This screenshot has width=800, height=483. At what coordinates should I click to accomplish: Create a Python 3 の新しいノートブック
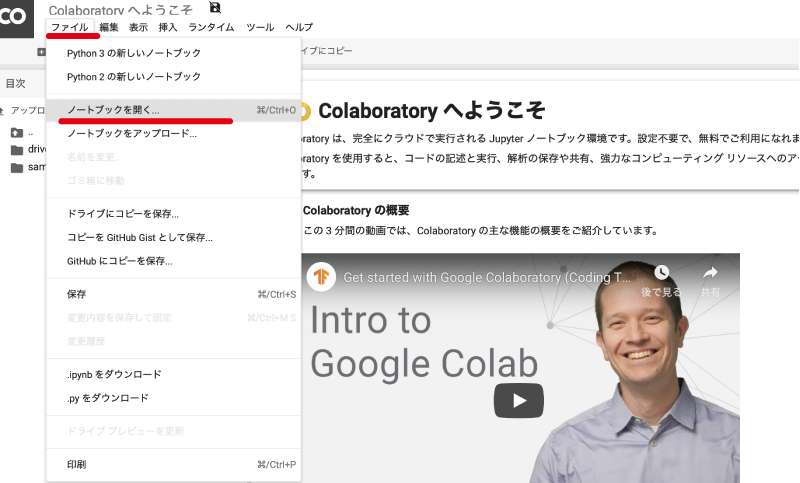pos(173,53)
